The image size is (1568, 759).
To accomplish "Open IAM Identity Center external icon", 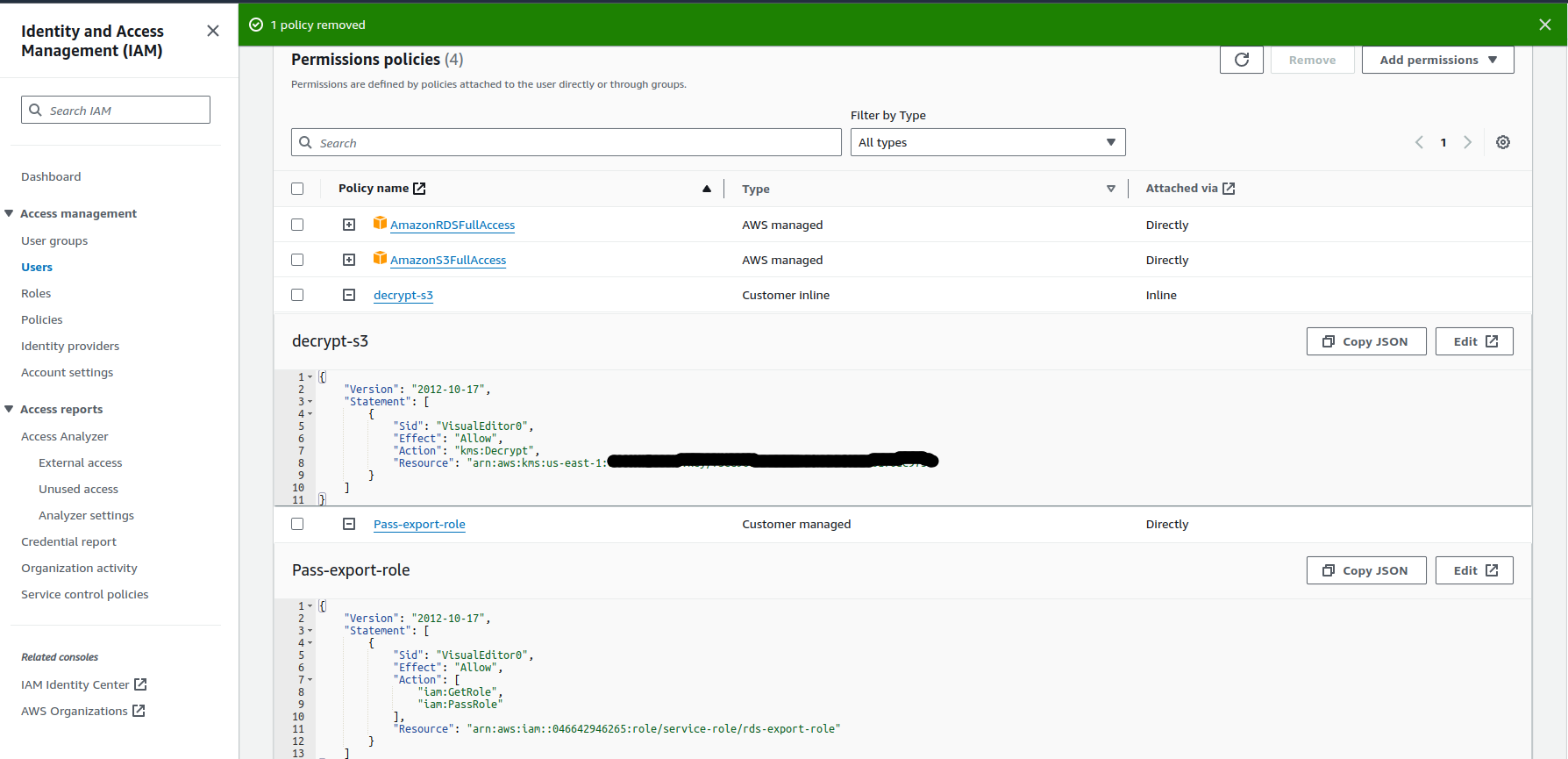I will pyautogui.click(x=140, y=684).
